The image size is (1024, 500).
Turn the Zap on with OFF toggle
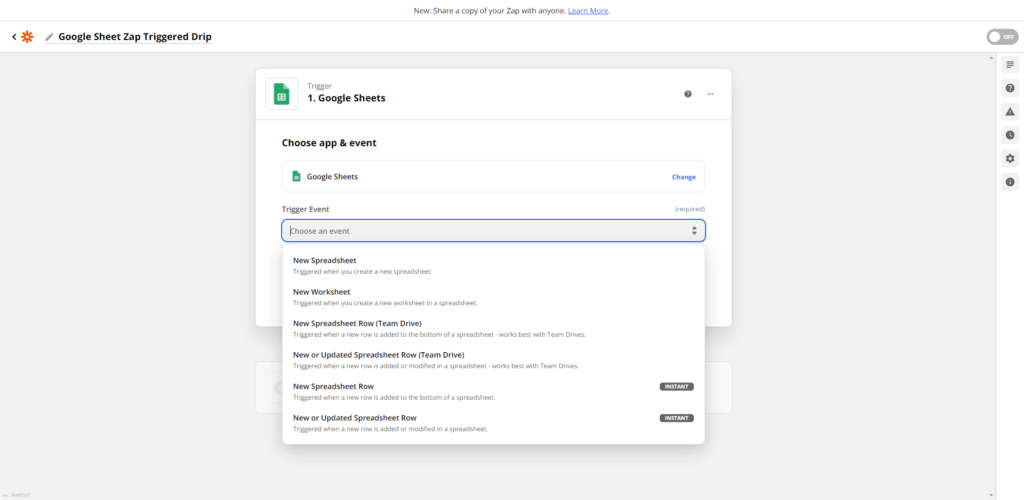(1002, 37)
